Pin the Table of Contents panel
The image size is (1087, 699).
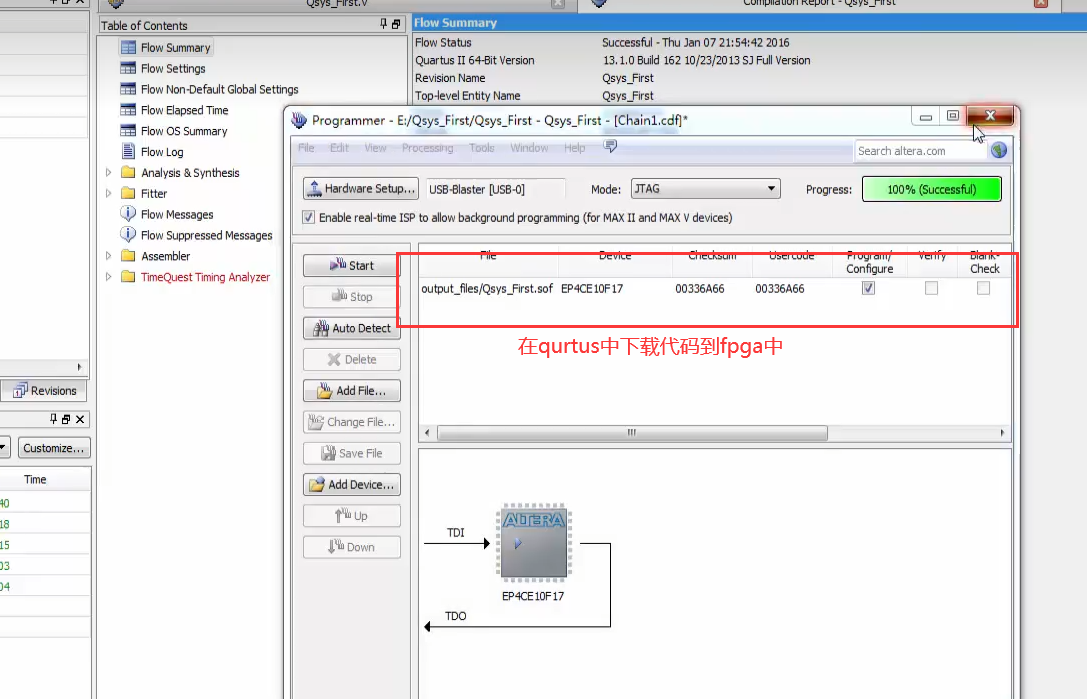pyautogui.click(x=383, y=24)
